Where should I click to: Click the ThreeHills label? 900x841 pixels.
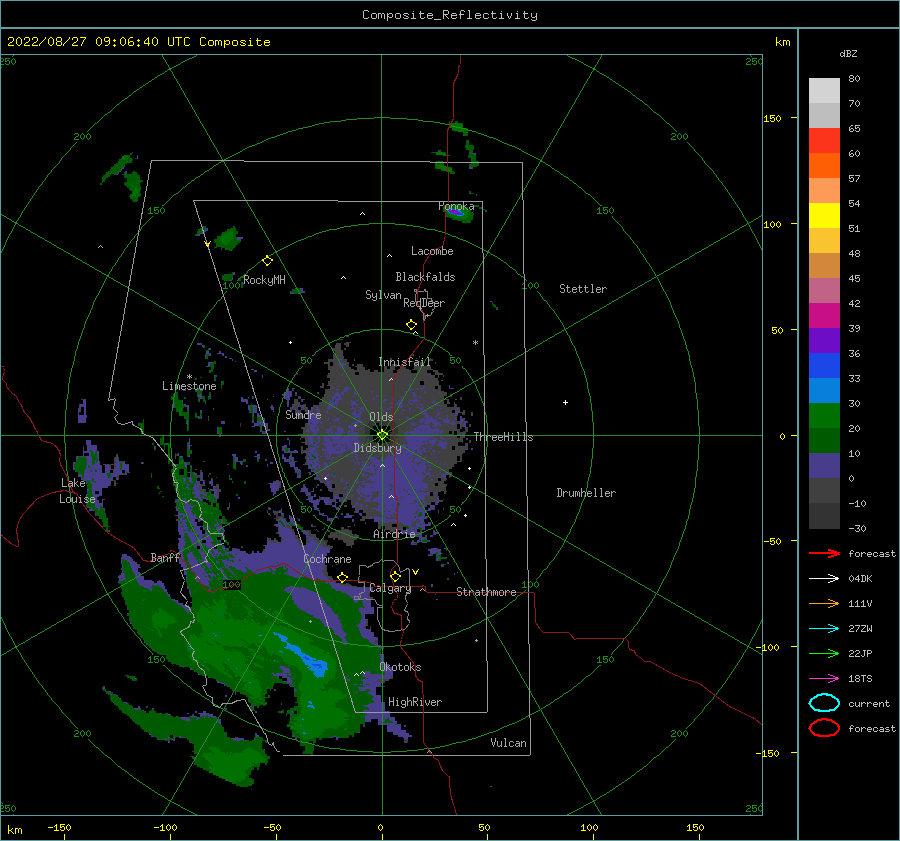point(503,437)
